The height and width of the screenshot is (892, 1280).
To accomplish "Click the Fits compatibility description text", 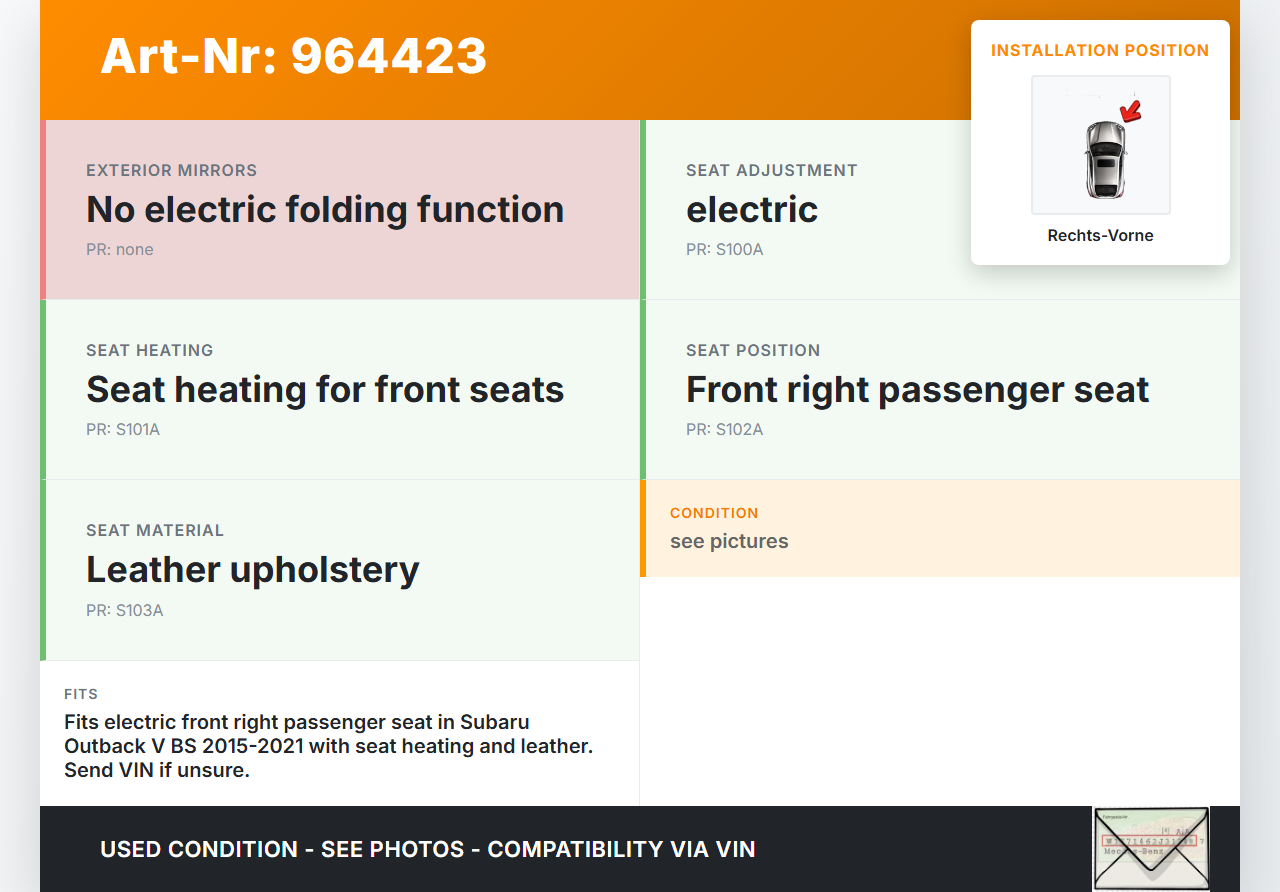I will [x=328, y=746].
